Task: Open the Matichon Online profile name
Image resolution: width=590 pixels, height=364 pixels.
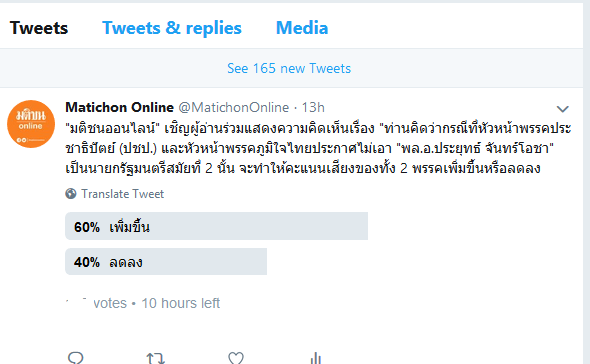Action: tap(119, 107)
